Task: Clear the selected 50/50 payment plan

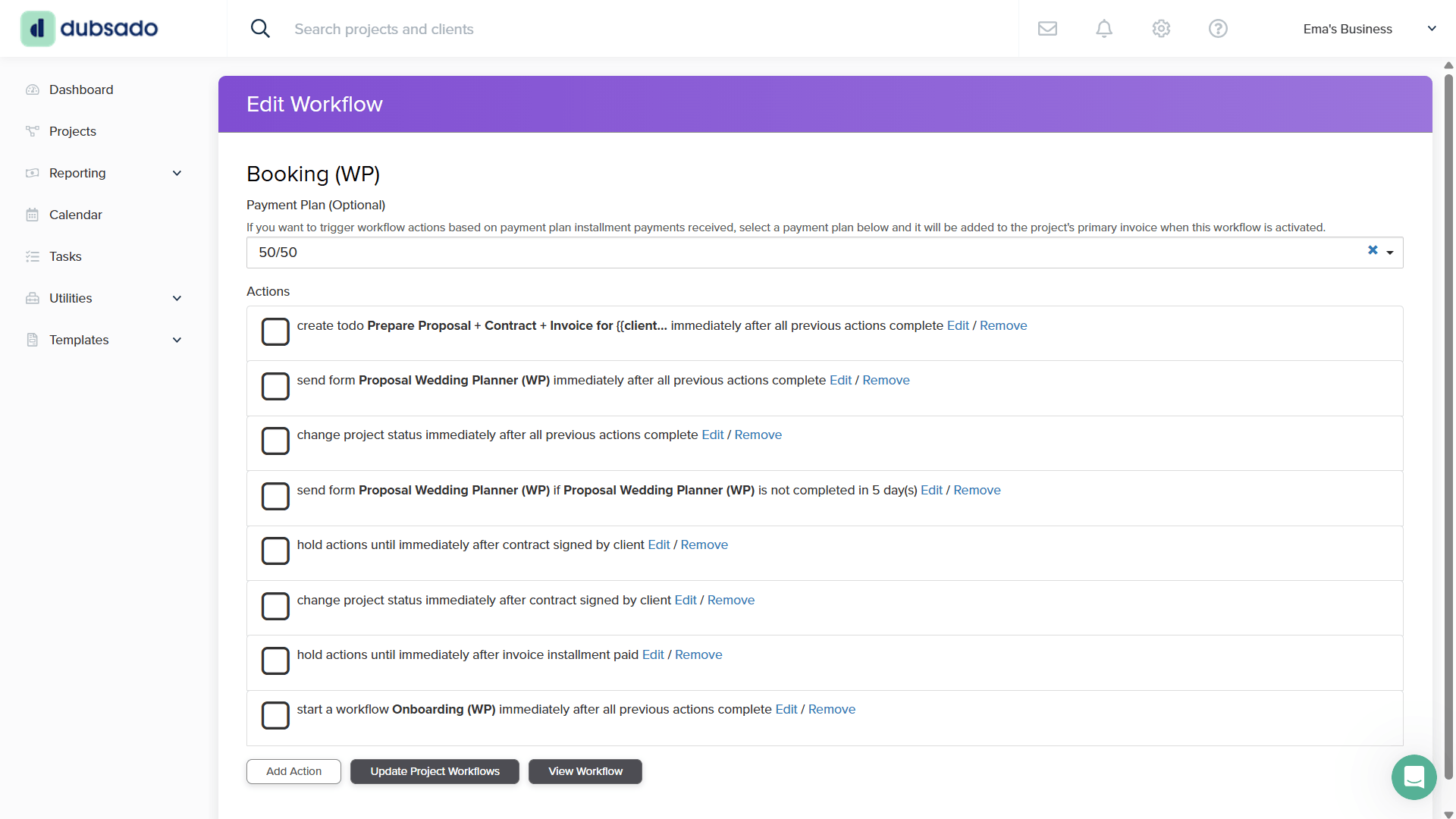Action: coord(1373,250)
